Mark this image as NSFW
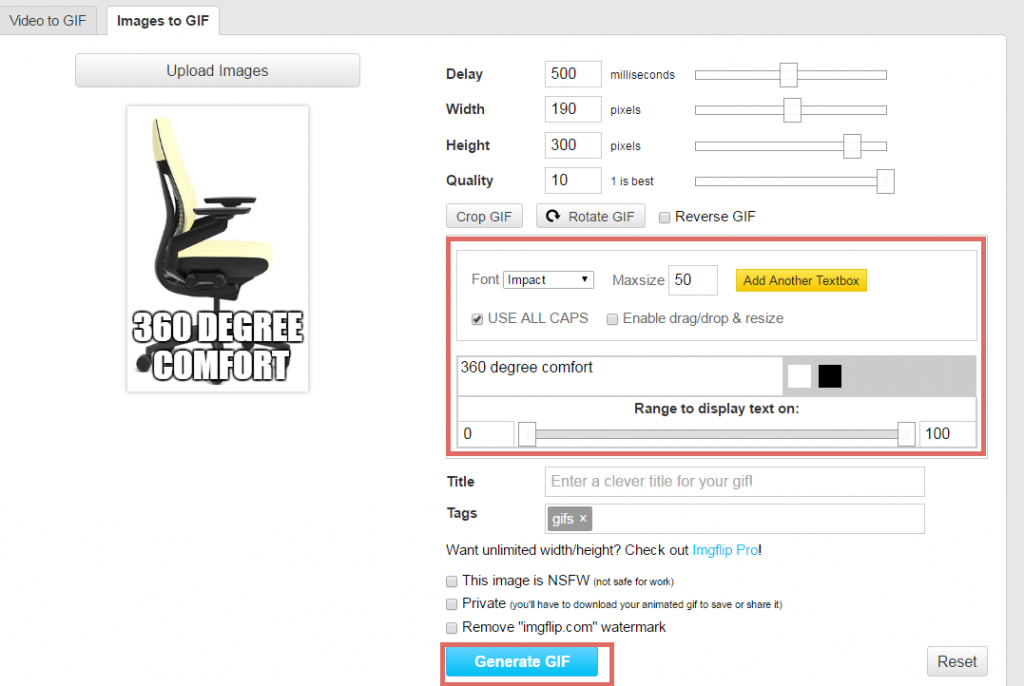This screenshot has width=1024, height=686. pyautogui.click(x=452, y=581)
